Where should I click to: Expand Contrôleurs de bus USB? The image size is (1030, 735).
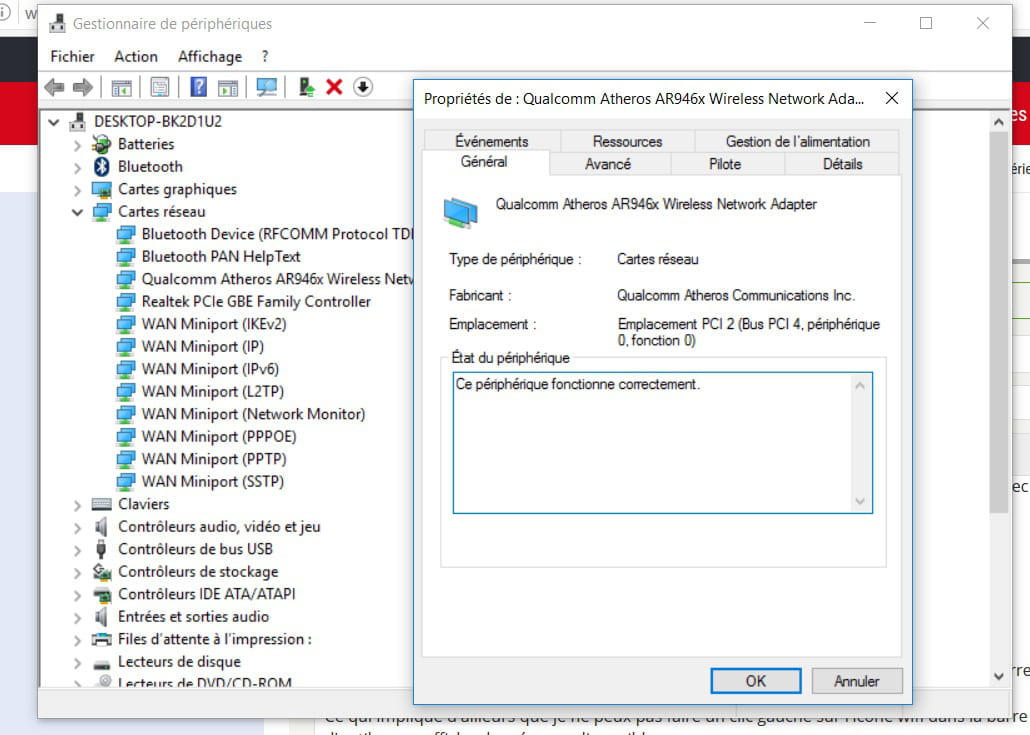click(x=78, y=550)
